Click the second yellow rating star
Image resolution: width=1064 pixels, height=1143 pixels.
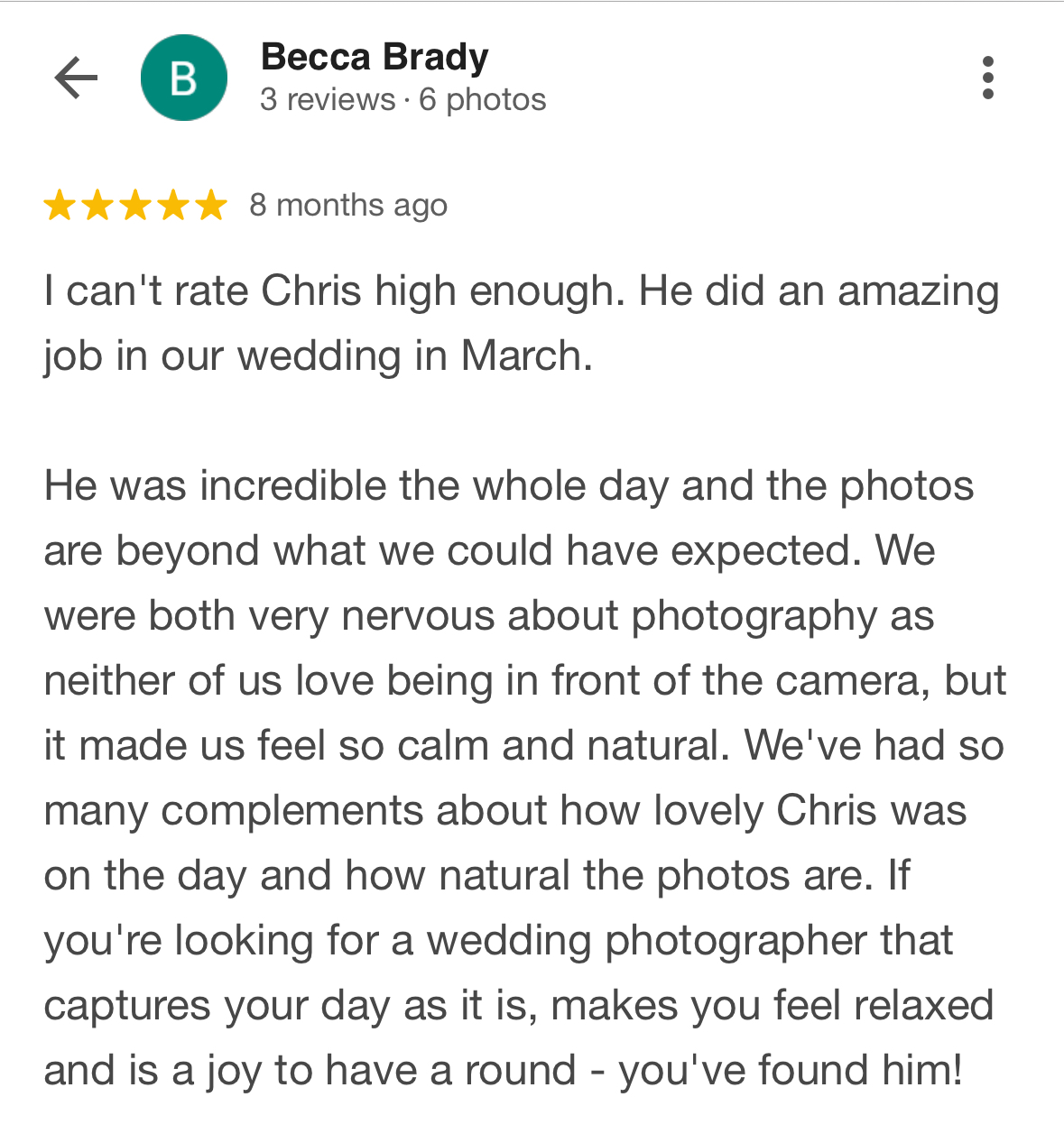coord(97,206)
